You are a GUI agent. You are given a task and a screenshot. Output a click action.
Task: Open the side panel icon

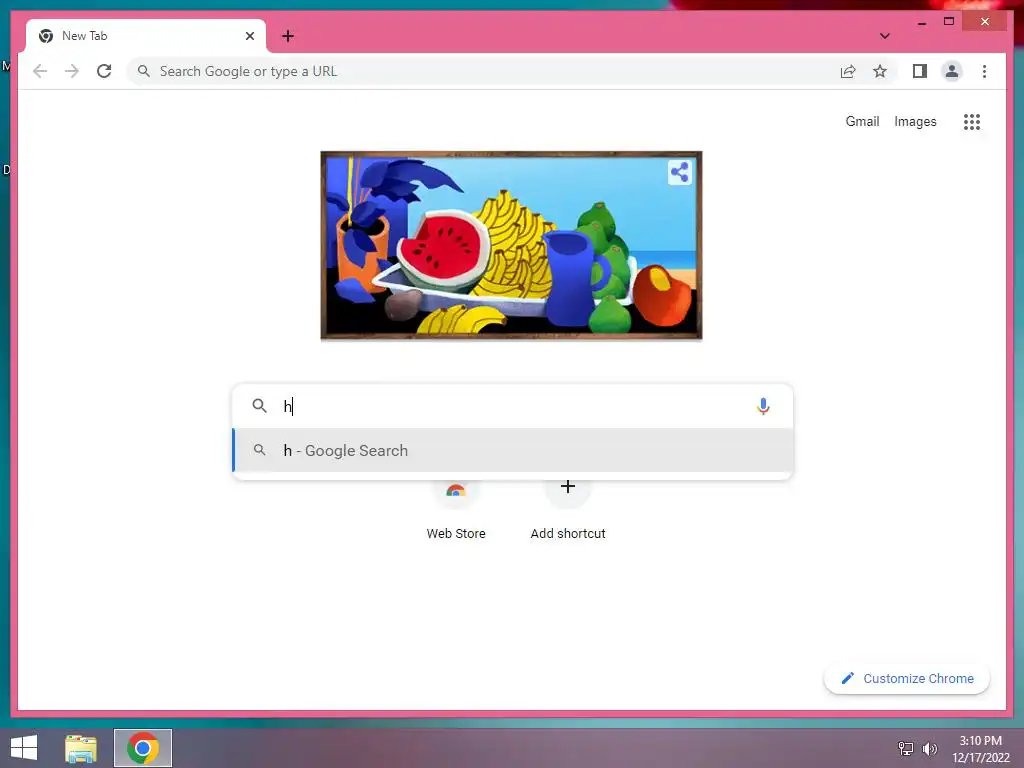(920, 71)
